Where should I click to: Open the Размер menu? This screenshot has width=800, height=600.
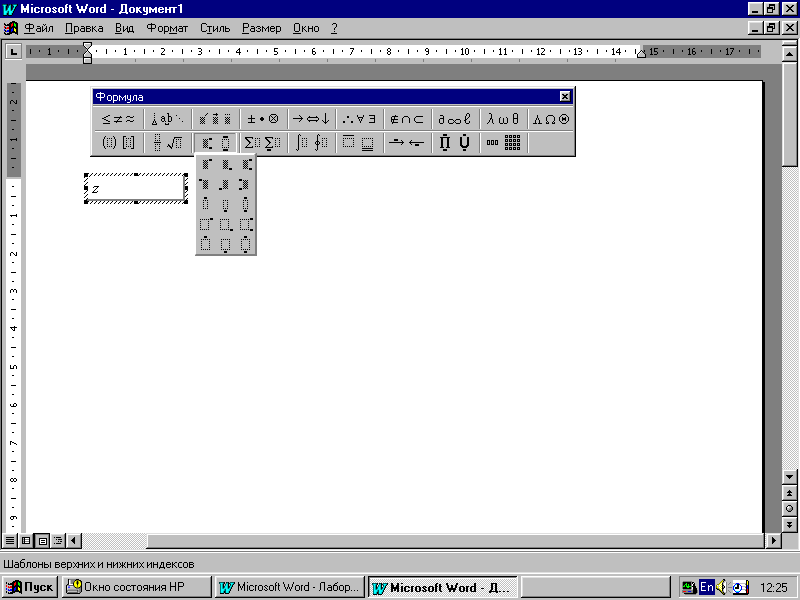tap(262, 28)
